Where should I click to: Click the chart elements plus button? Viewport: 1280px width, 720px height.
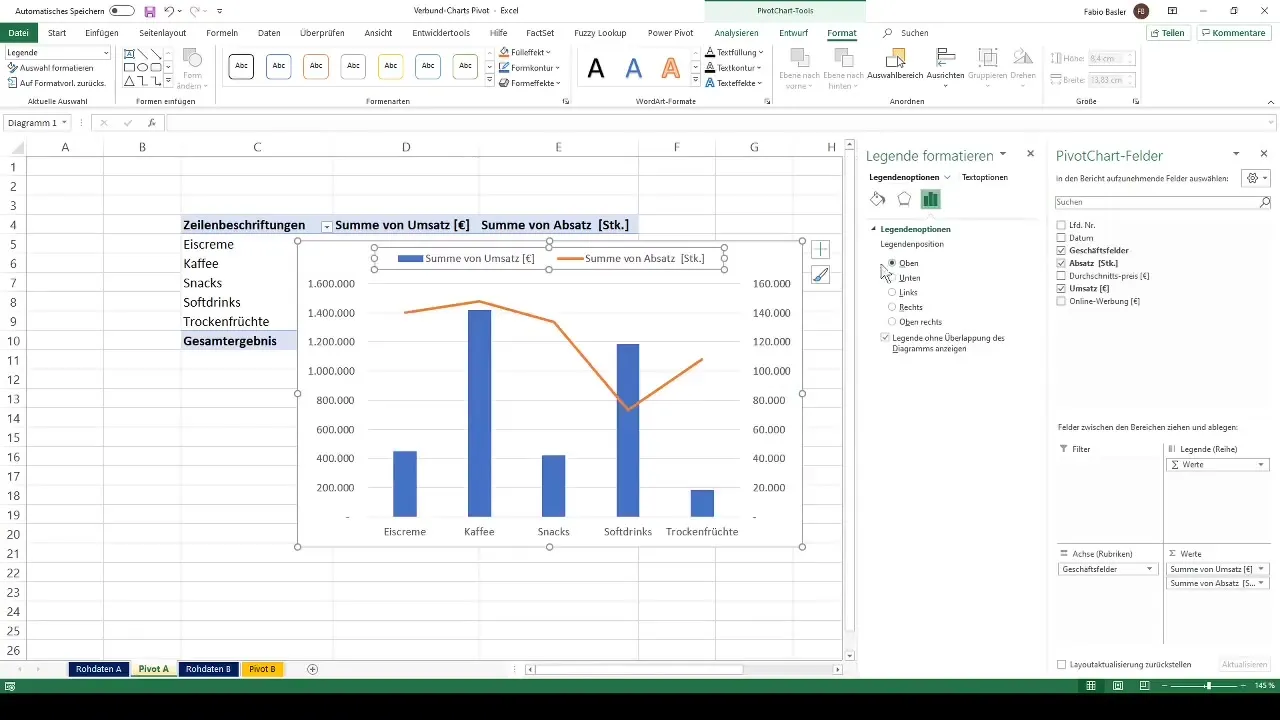(x=820, y=249)
